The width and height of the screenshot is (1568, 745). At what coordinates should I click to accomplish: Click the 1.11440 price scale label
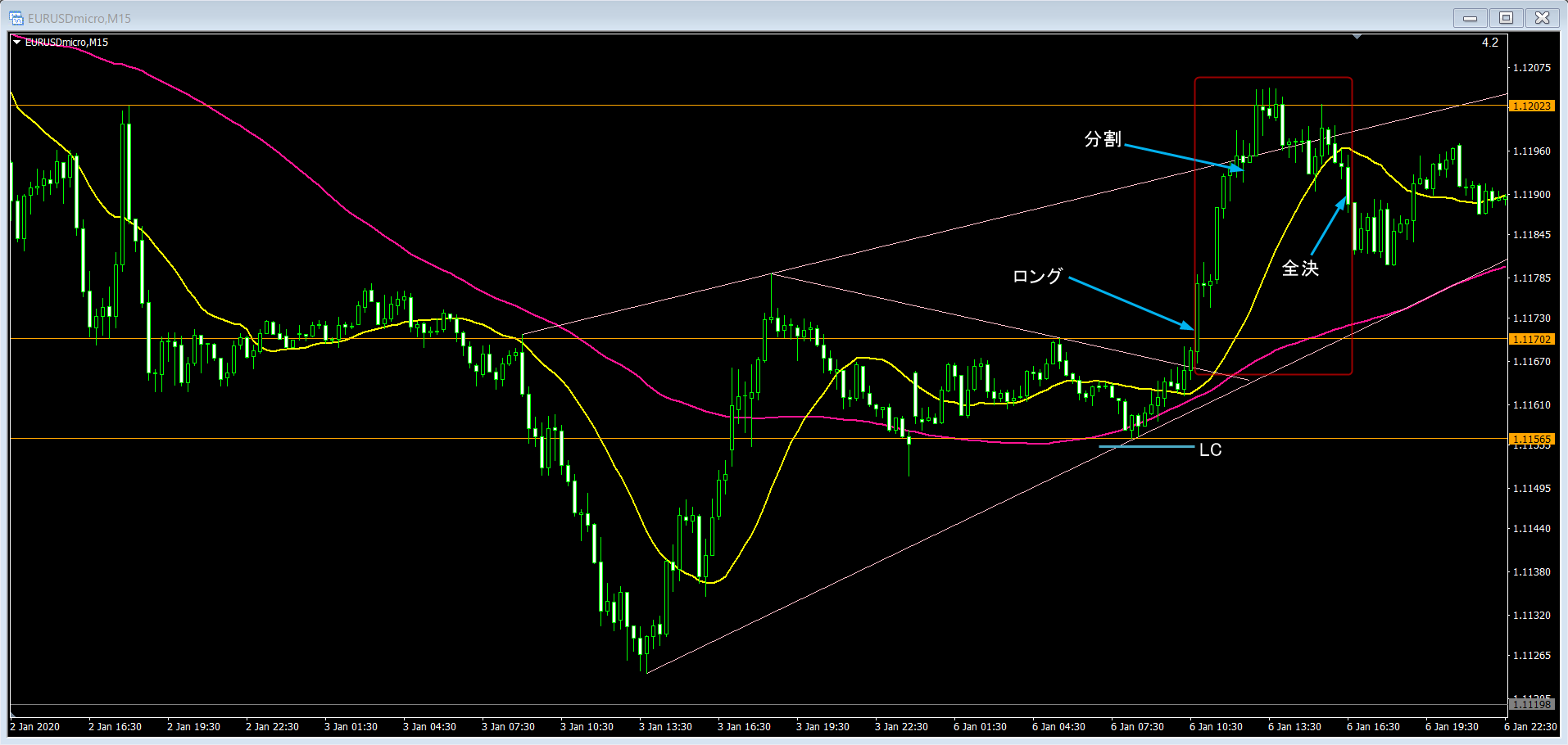(1531, 528)
